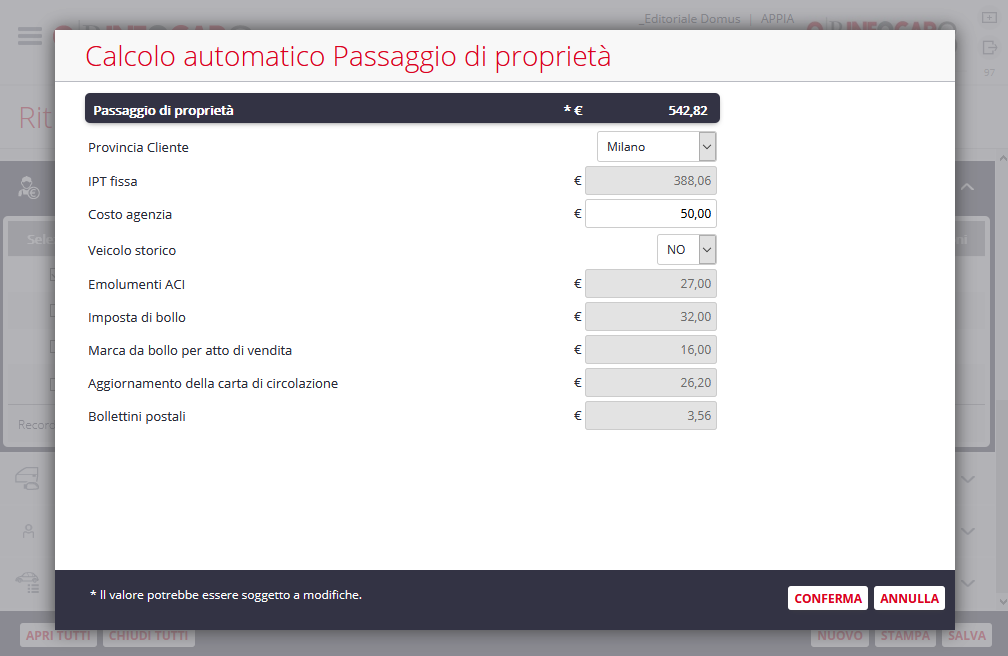The height and width of the screenshot is (656, 1008).
Task: Click the Emolumenti ACI value field
Action: point(650,284)
